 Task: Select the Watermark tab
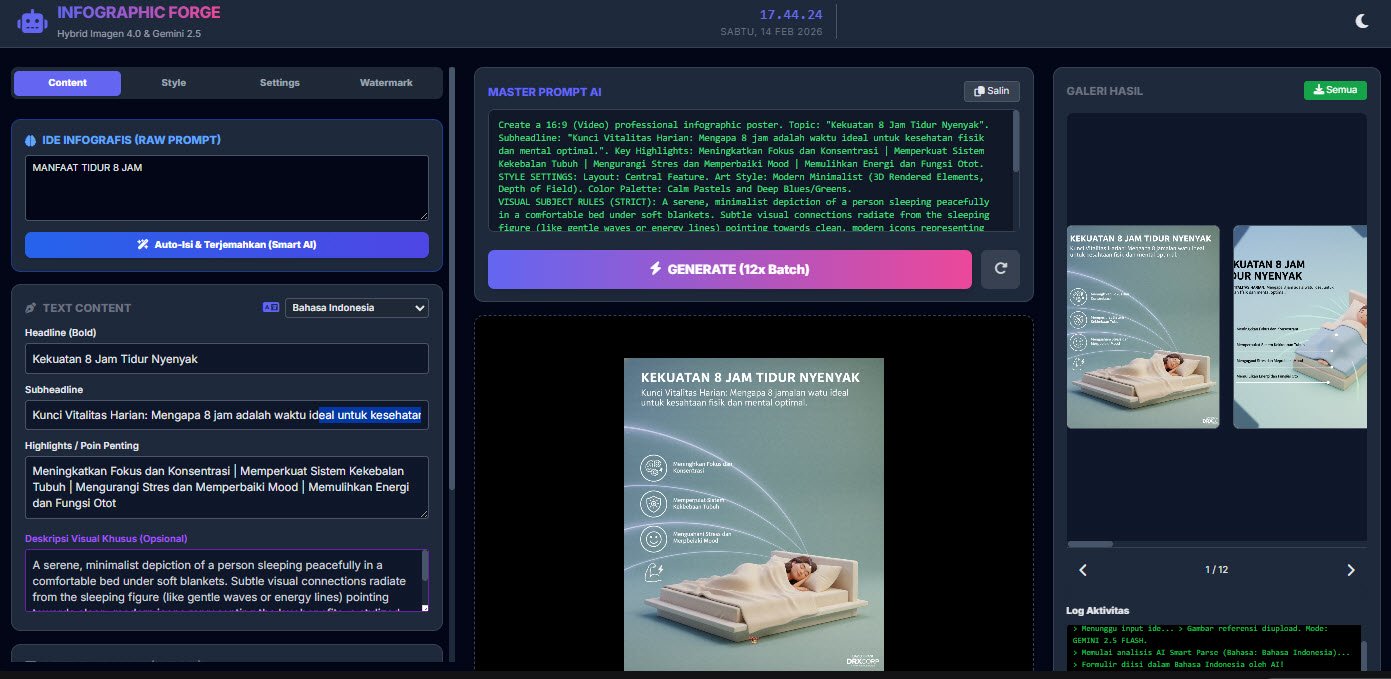point(386,83)
